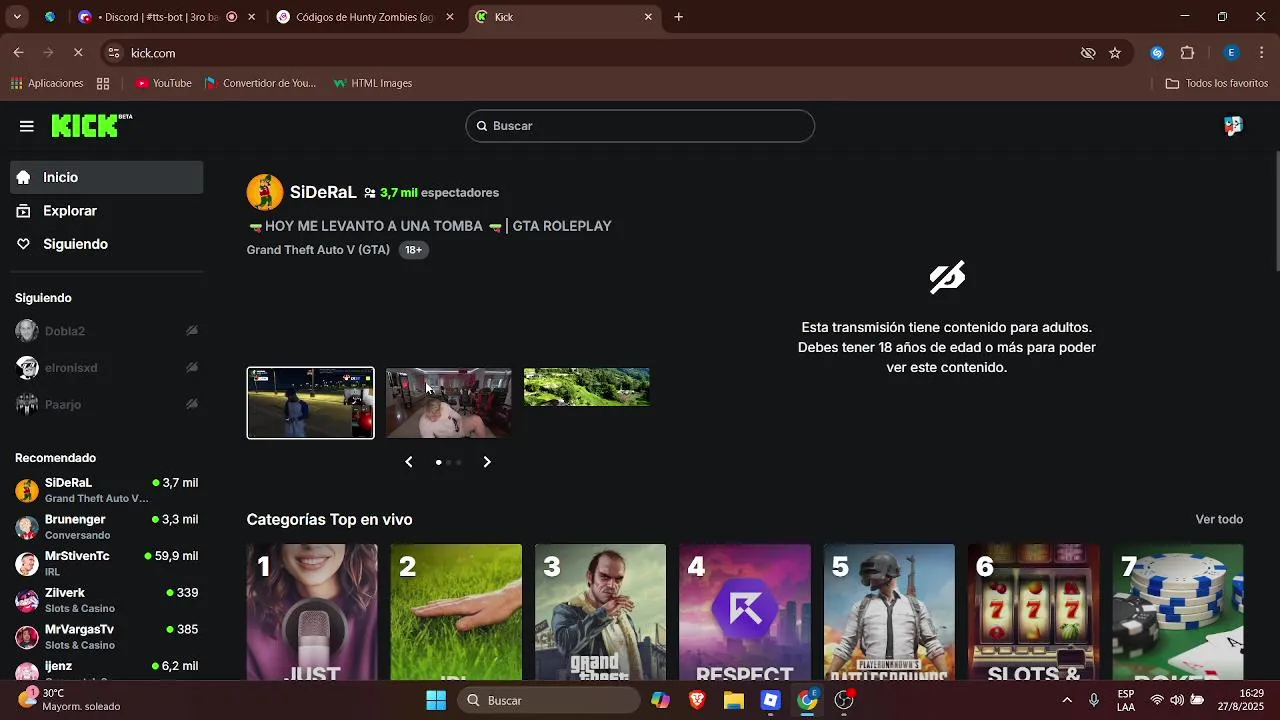
Task: Click the offline icon beside elronisxd
Action: pyautogui.click(x=192, y=368)
